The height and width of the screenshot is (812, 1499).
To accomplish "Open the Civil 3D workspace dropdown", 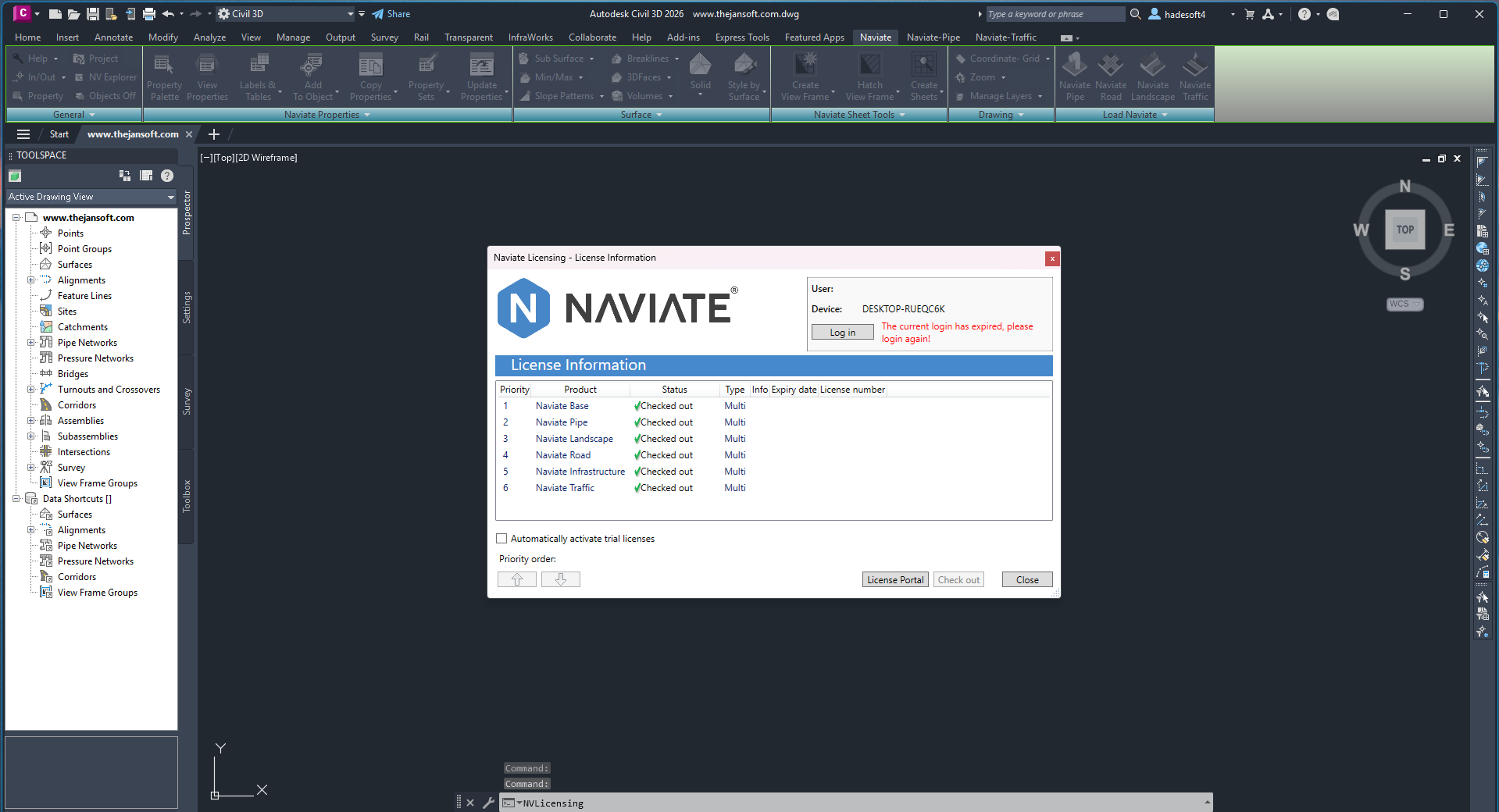I will click(286, 14).
